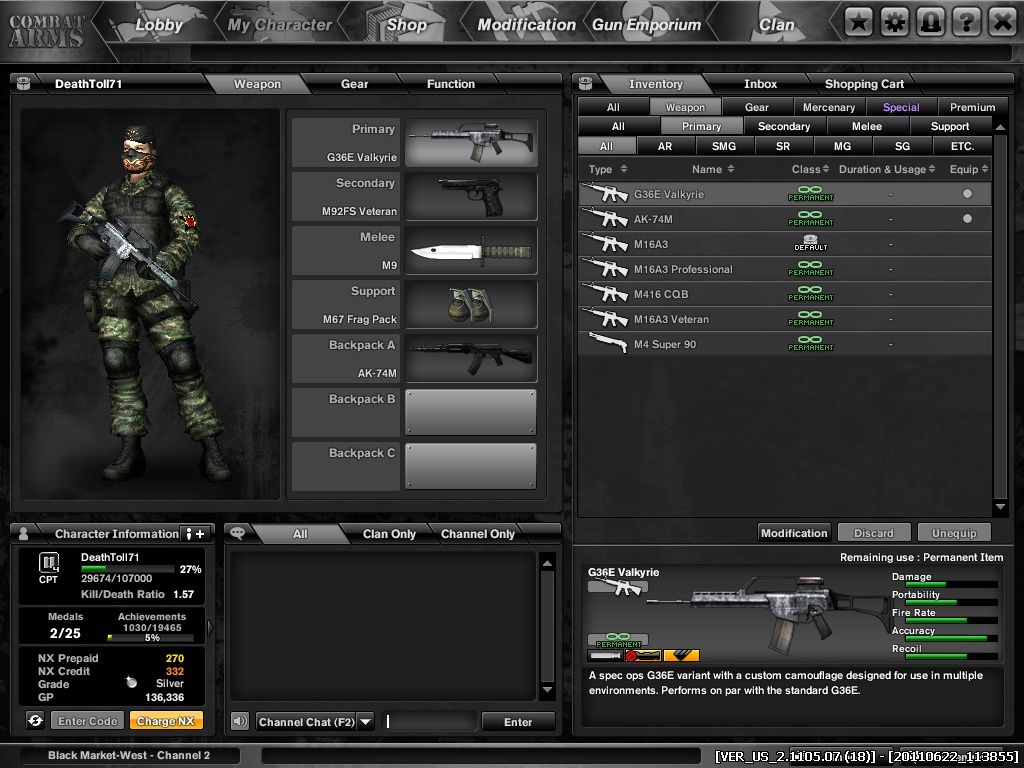Click the inventory list scroll down arrow
The image size is (1024, 768).
click(1000, 506)
